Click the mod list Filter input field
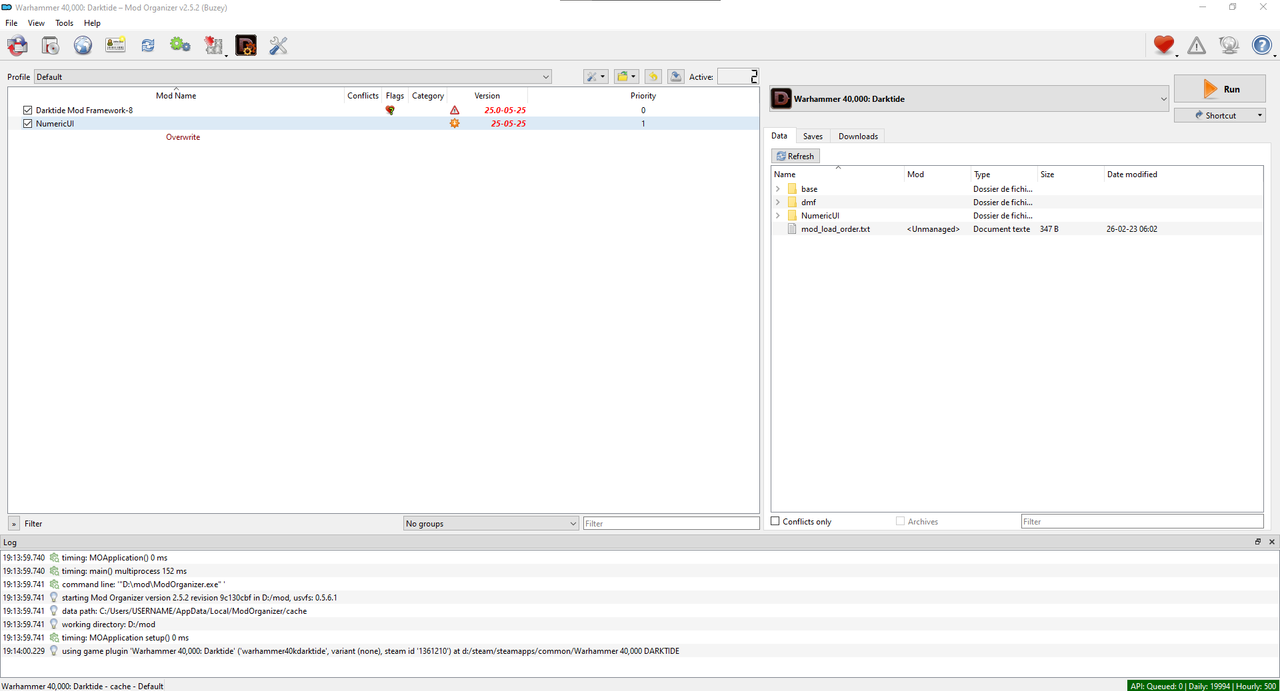 [x=671, y=523]
